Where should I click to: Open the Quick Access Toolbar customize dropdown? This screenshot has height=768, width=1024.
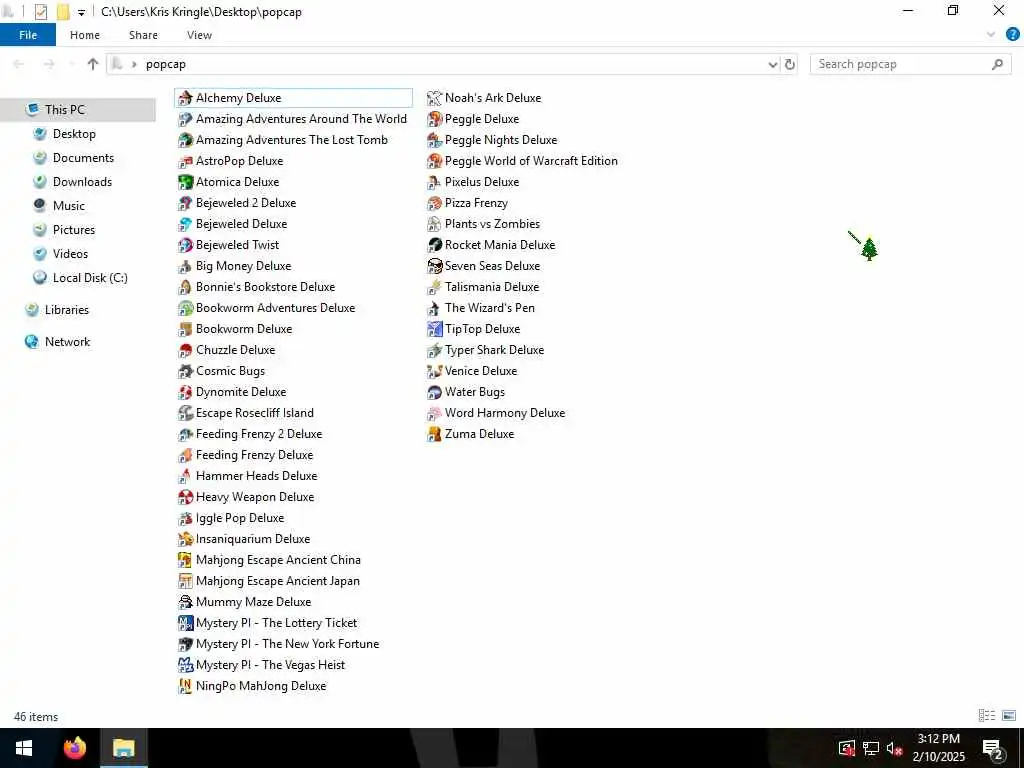click(81, 12)
